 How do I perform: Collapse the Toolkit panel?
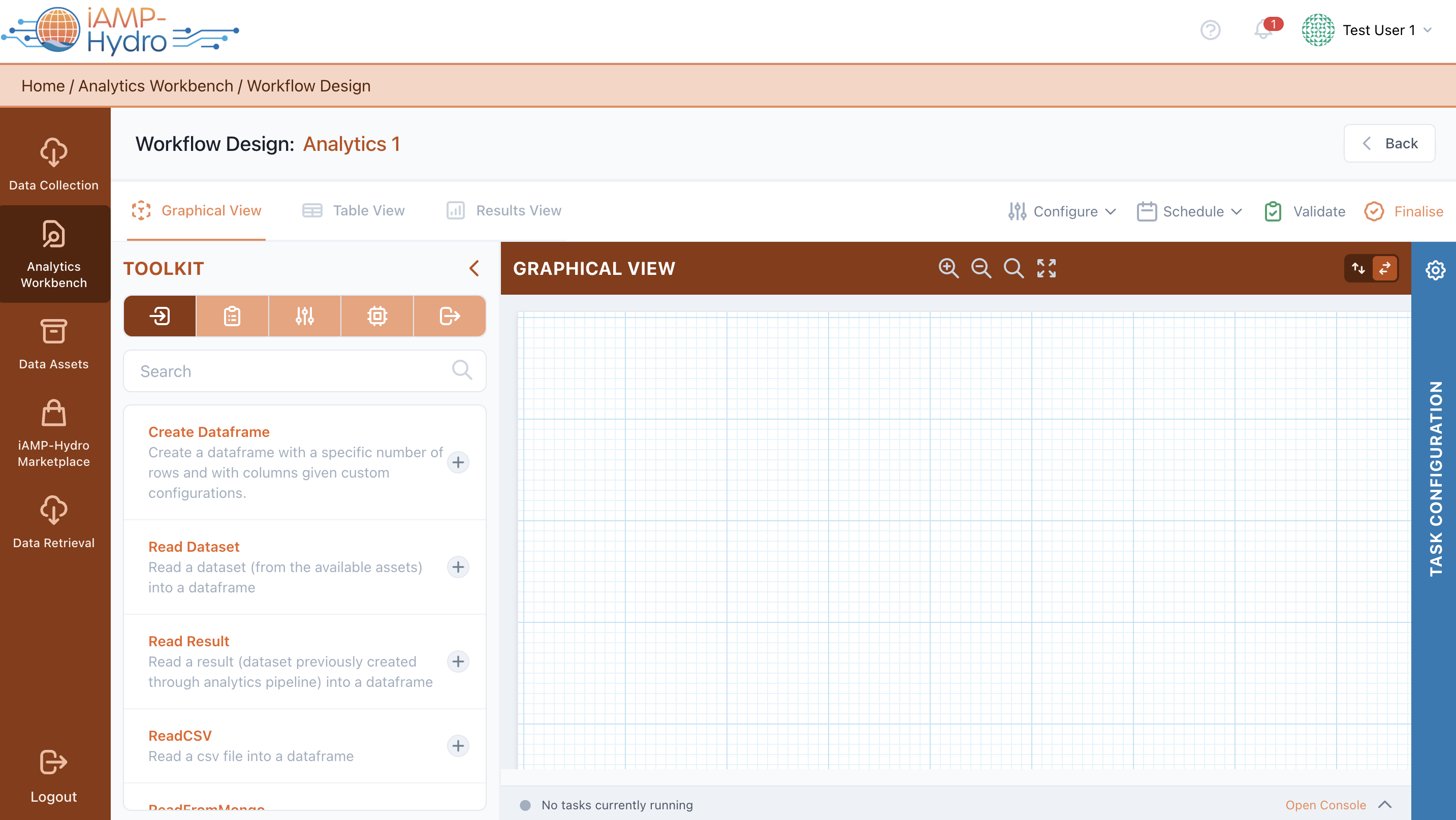[x=474, y=268]
